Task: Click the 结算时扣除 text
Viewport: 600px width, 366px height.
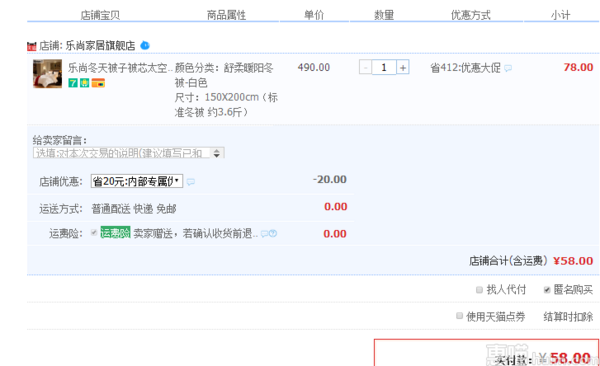Action: pos(568,317)
